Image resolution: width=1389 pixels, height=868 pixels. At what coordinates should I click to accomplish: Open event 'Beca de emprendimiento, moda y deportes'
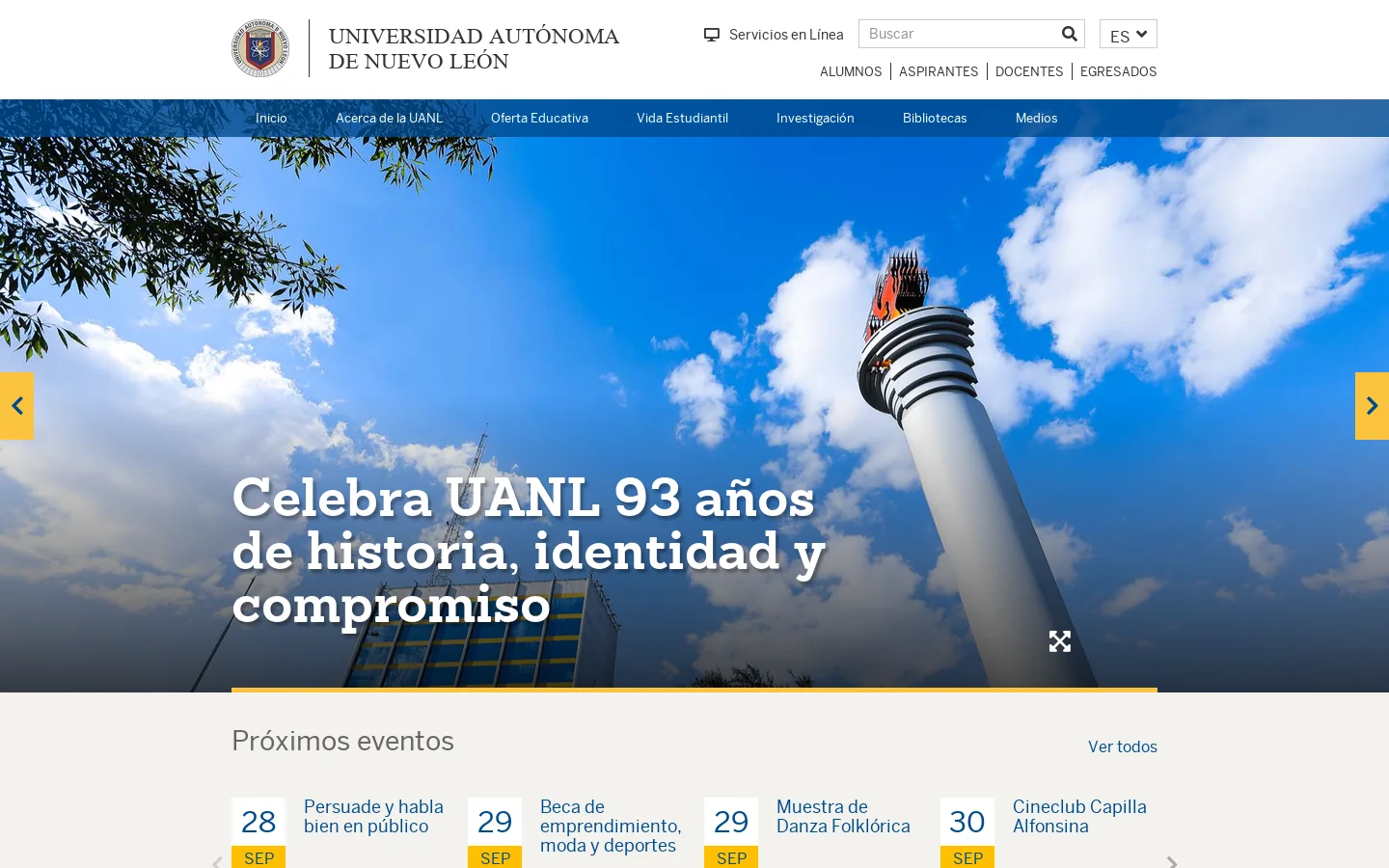point(611,826)
